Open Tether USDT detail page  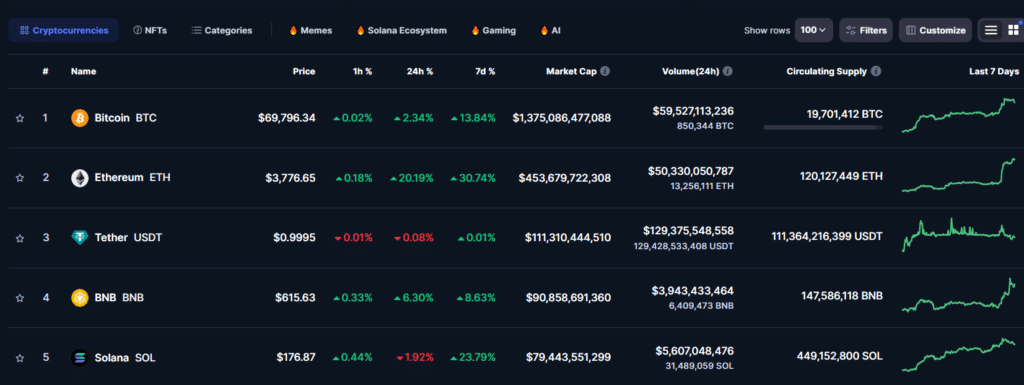[128, 238]
